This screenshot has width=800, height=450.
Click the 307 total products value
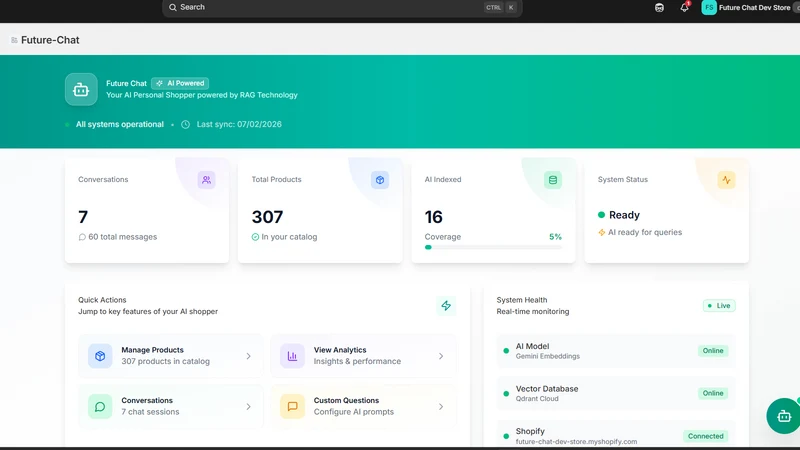[x=267, y=217]
